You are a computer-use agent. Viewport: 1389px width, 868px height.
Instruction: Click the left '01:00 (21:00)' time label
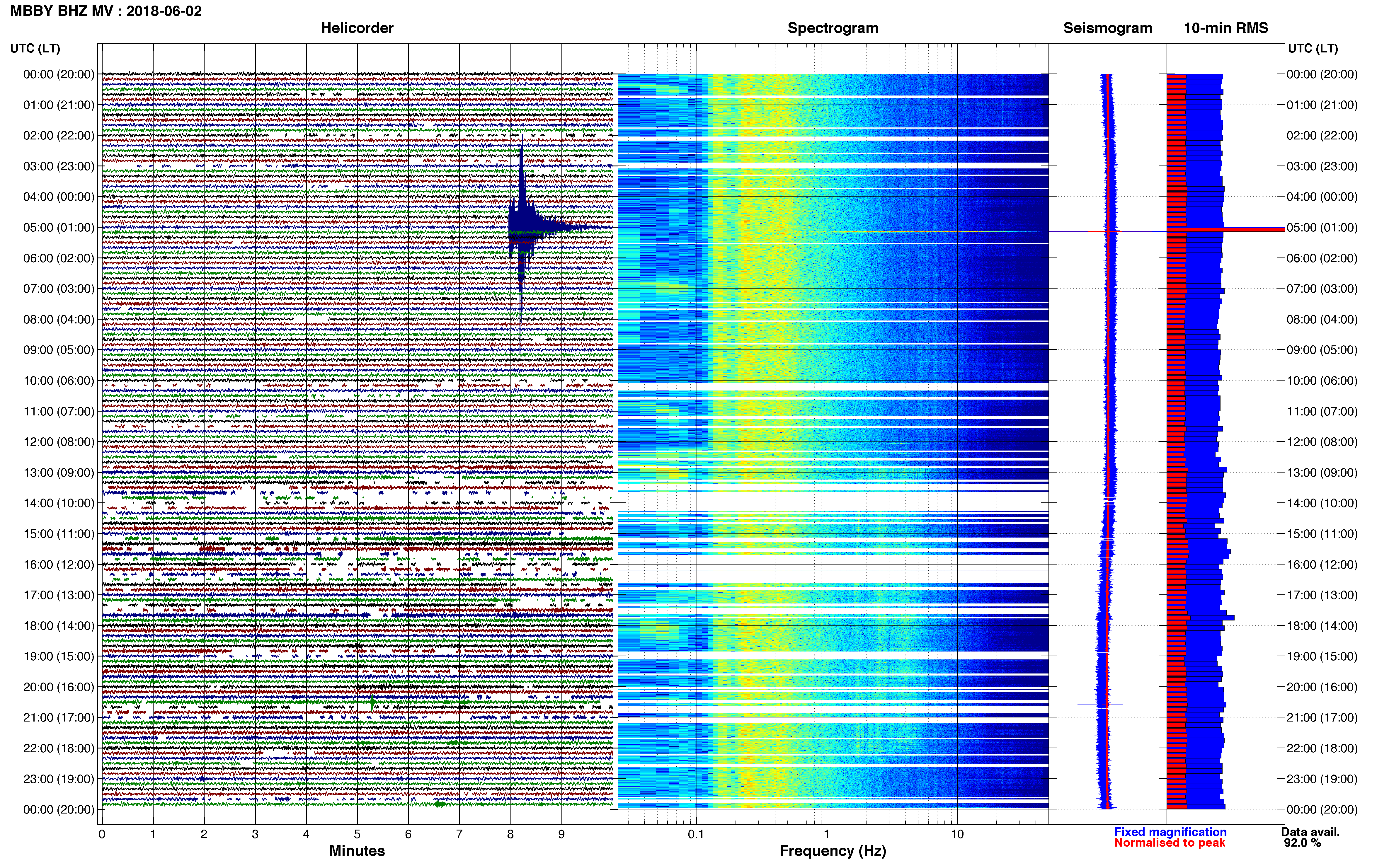[x=59, y=105]
